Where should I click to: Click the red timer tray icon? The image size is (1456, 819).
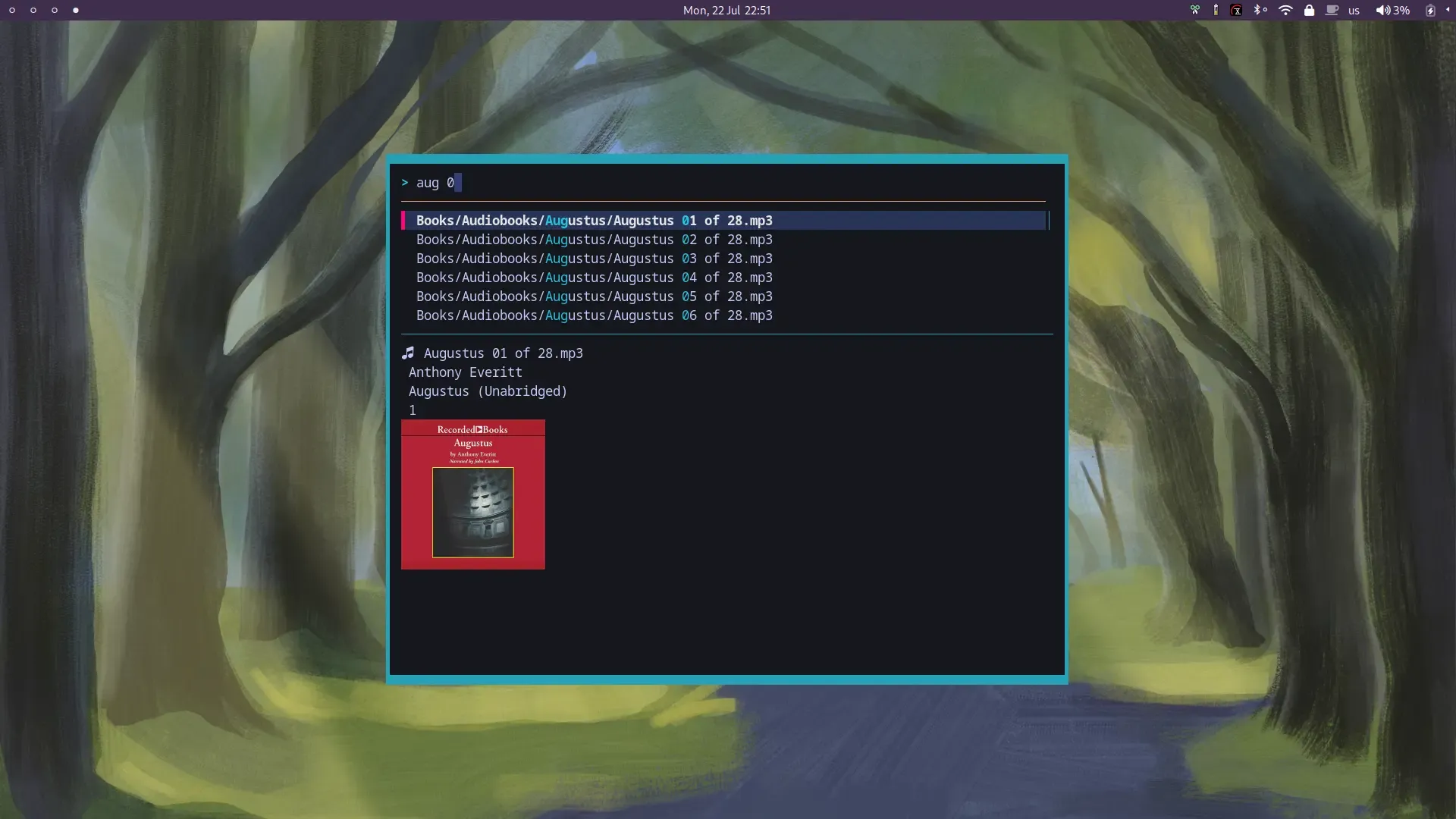(1236, 11)
